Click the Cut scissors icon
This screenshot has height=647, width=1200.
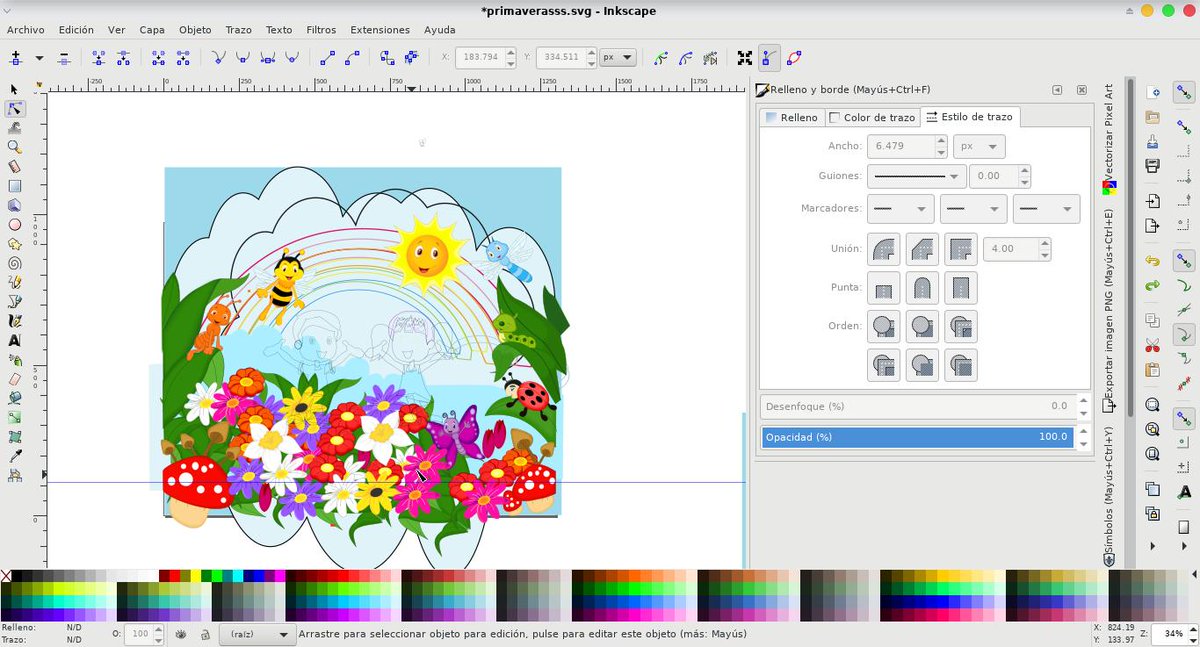click(1152, 346)
